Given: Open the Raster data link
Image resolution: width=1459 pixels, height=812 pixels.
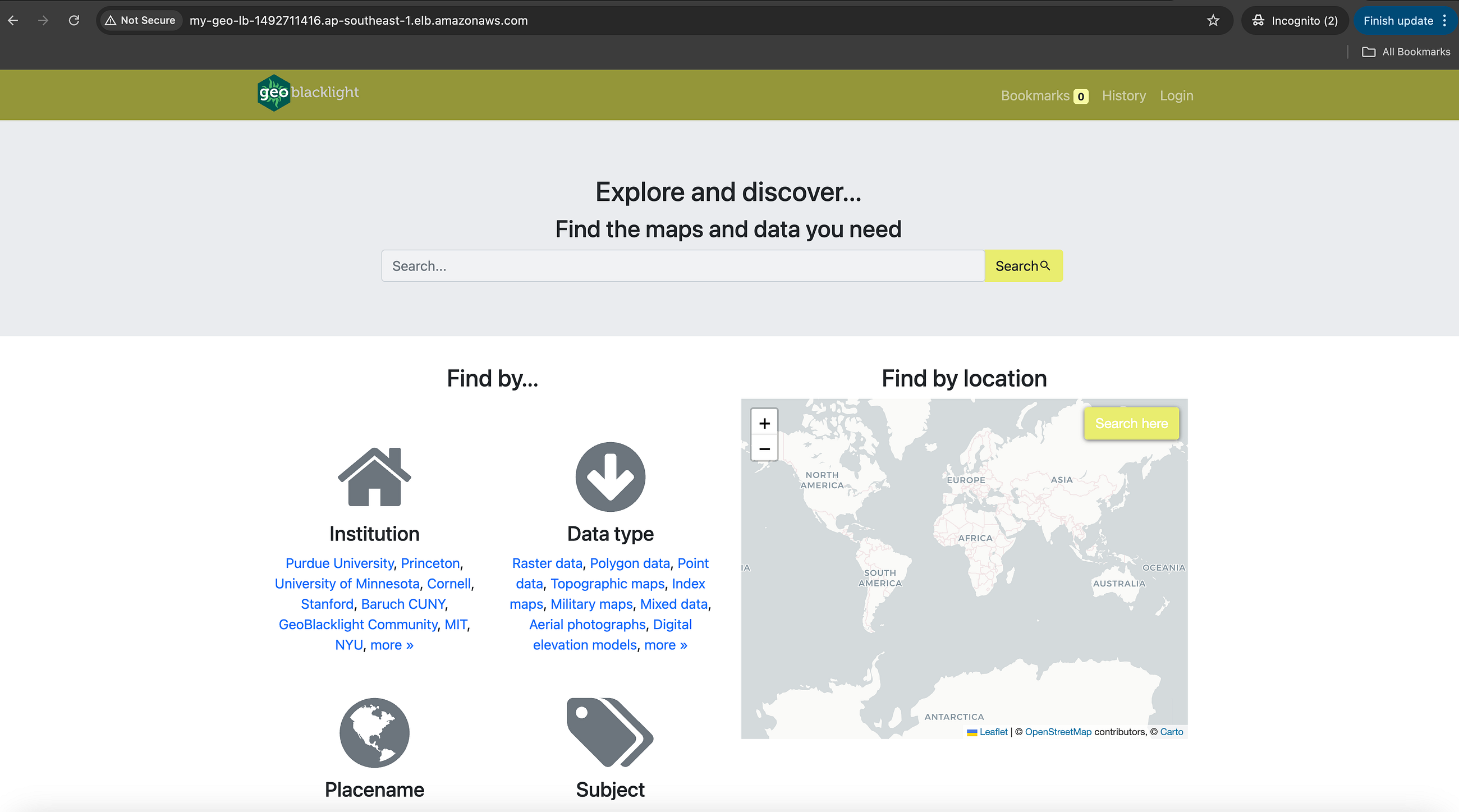Looking at the screenshot, I should pos(547,563).
